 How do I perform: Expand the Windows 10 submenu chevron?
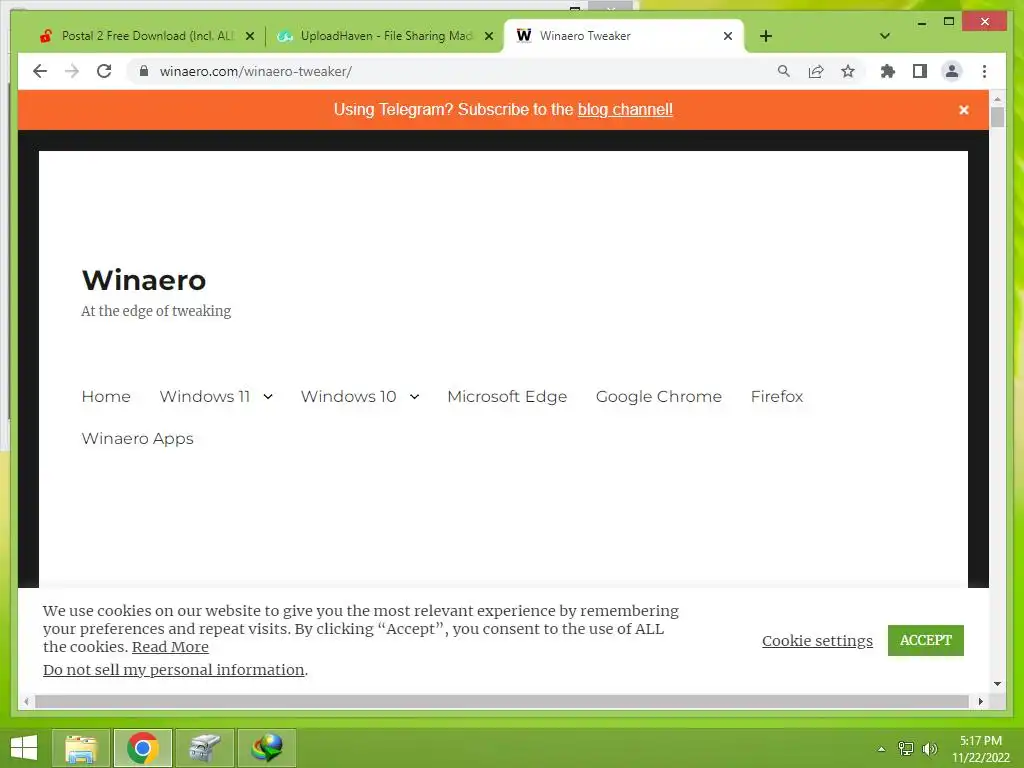coord(414,396)
